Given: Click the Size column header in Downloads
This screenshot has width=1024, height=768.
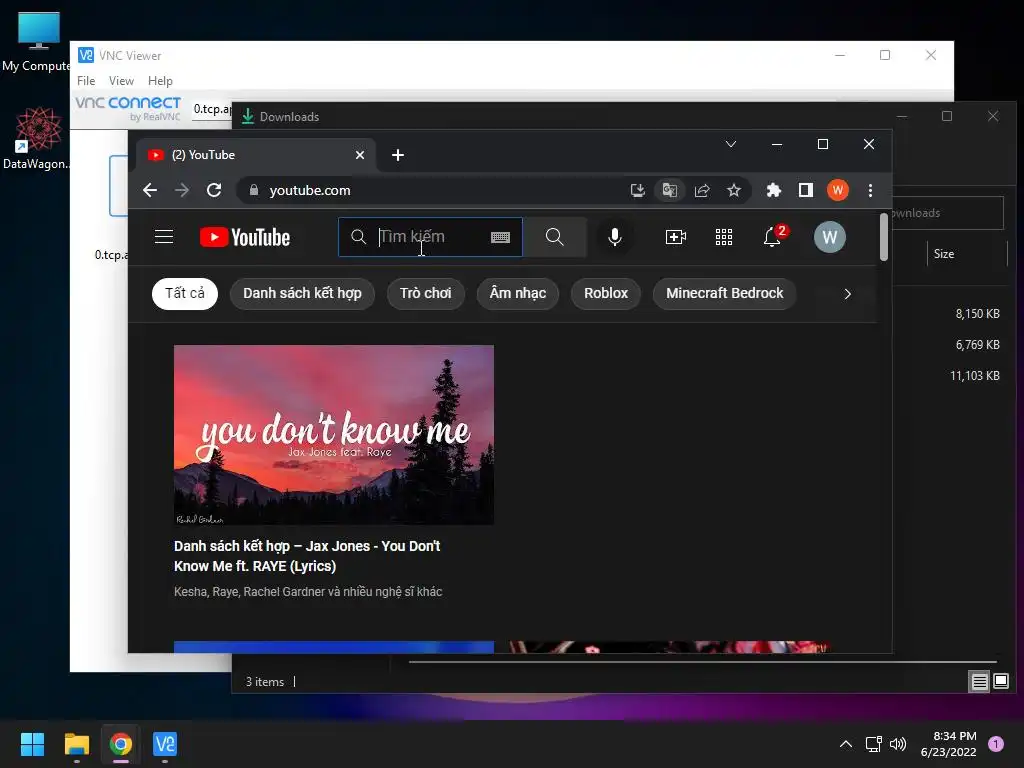Looking at the screenshot, I should pos(944,254).
